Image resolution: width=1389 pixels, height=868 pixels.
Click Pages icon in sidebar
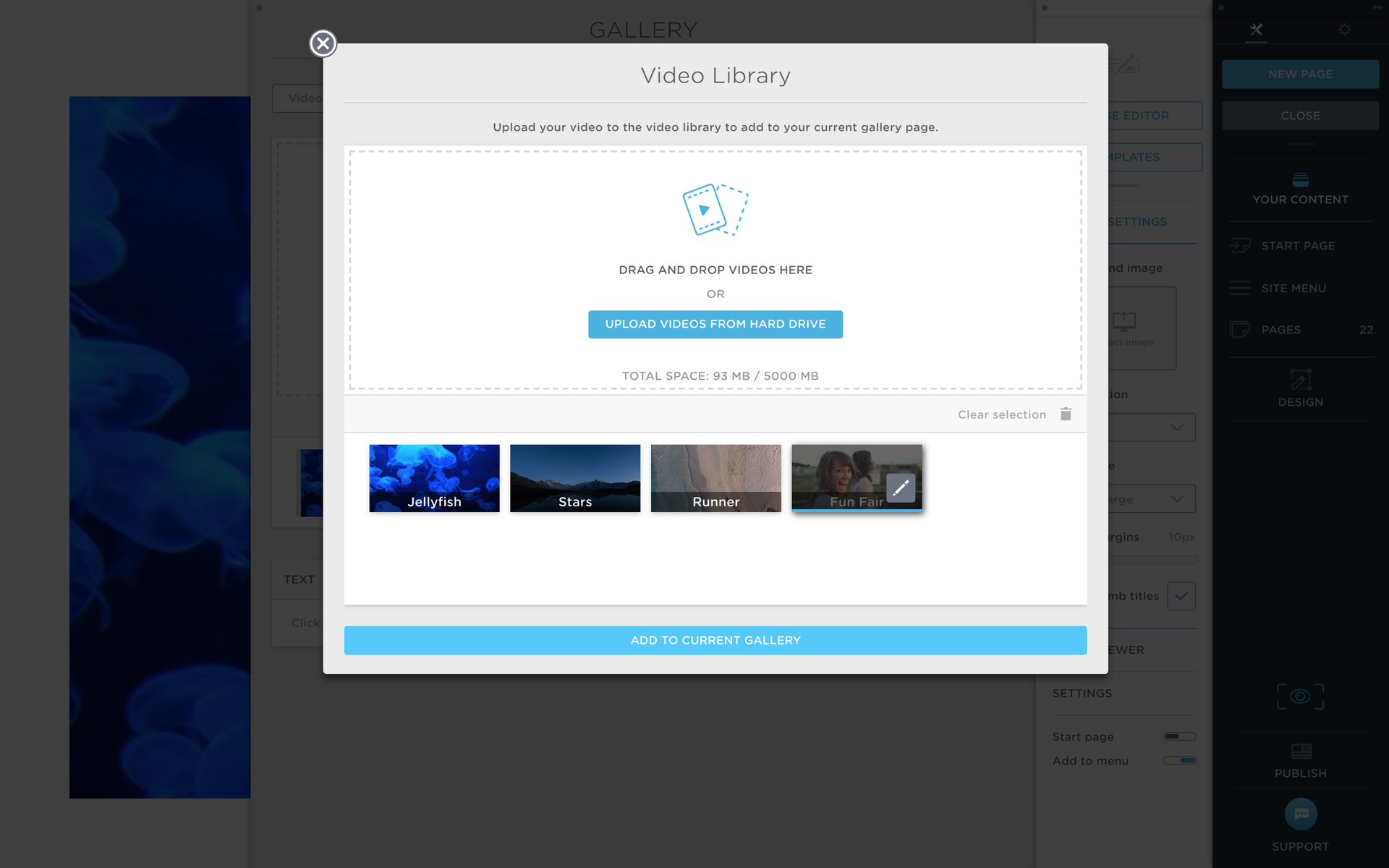point(1239,330)
